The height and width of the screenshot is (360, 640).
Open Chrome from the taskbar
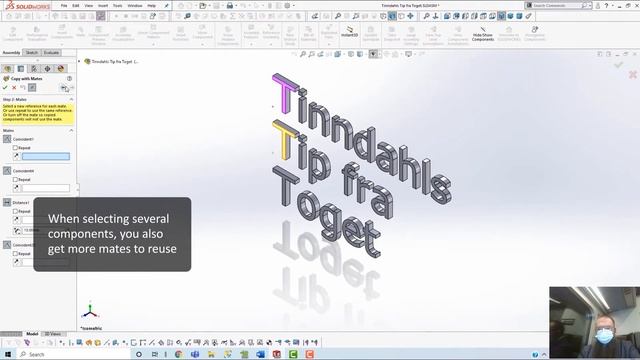pos(178,354)
